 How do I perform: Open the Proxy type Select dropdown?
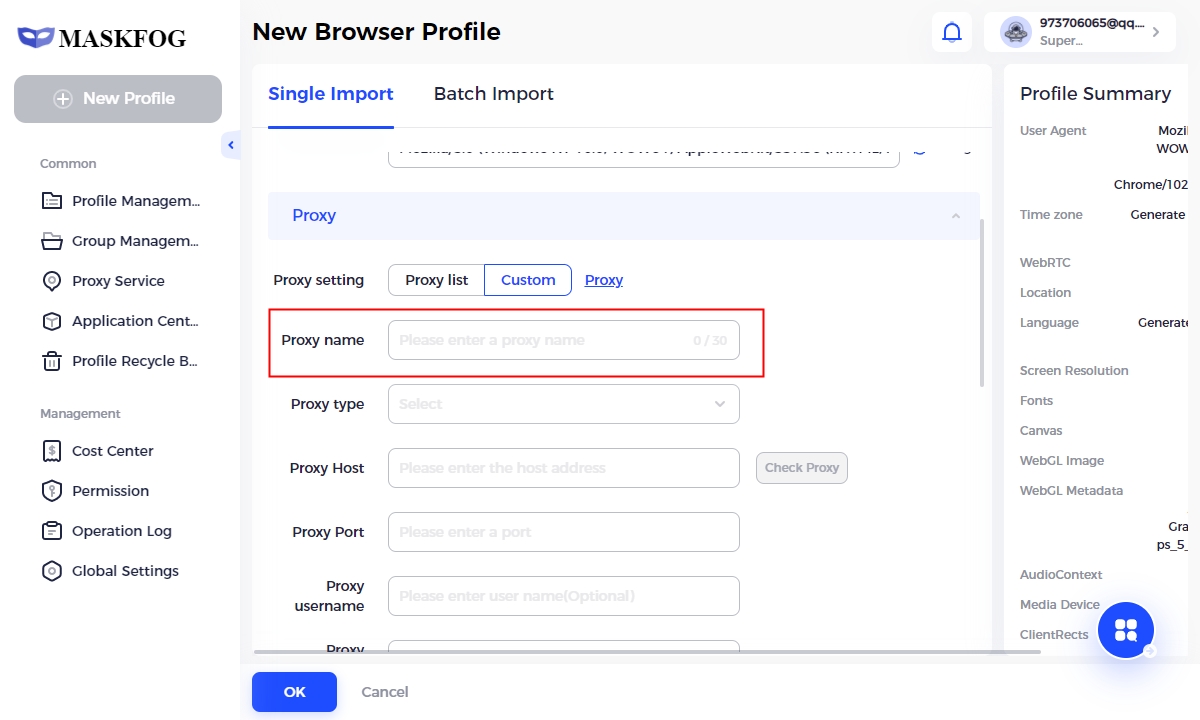coord(563,404)
